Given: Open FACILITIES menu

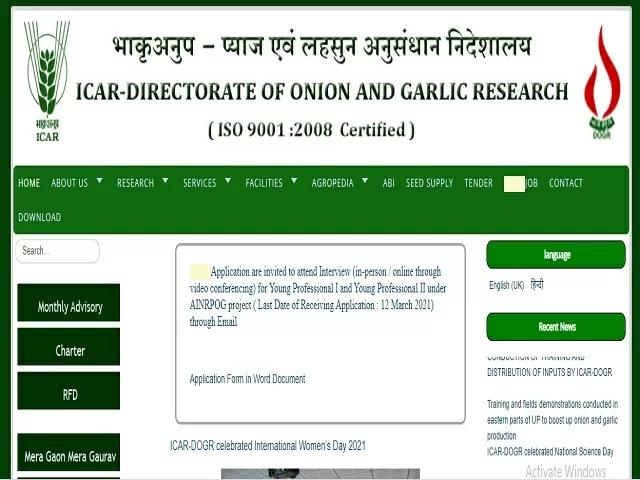Looking at the screenshot, I should tap(264, 183).
